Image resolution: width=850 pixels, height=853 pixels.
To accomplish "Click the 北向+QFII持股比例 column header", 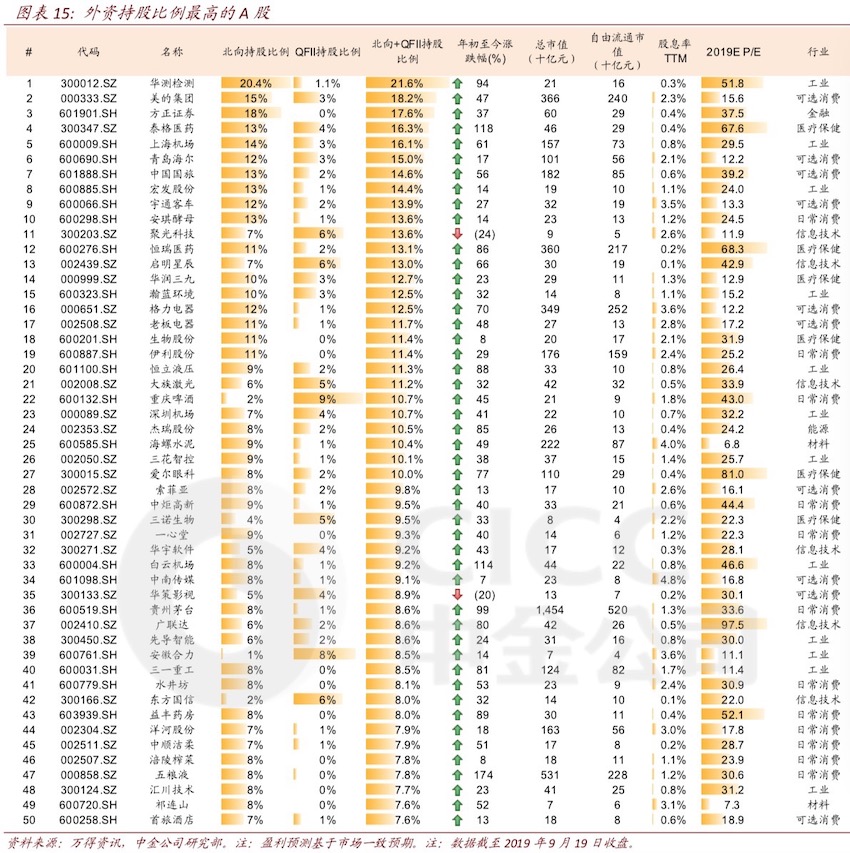I will pos(407,51).
